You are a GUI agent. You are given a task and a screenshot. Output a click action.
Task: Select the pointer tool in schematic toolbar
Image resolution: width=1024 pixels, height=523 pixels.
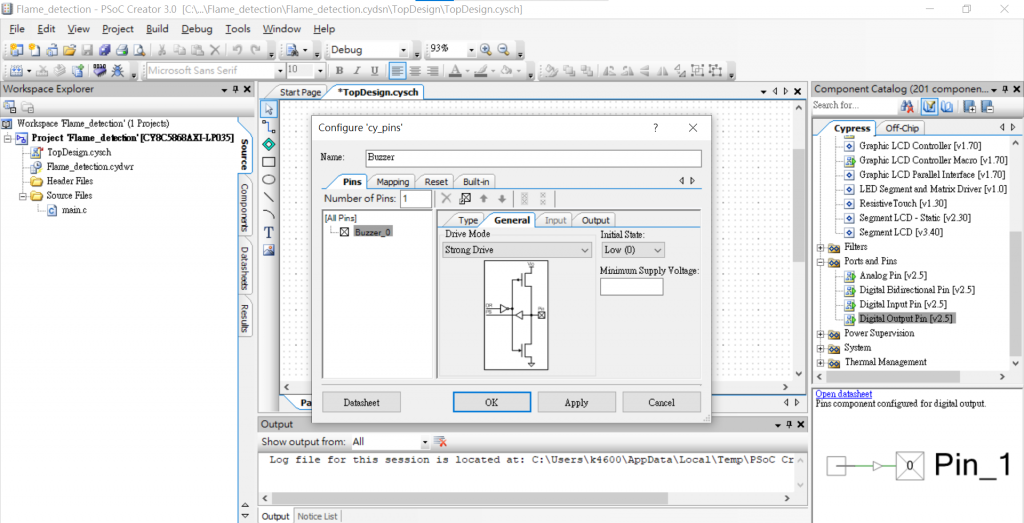tap(268, 108)
